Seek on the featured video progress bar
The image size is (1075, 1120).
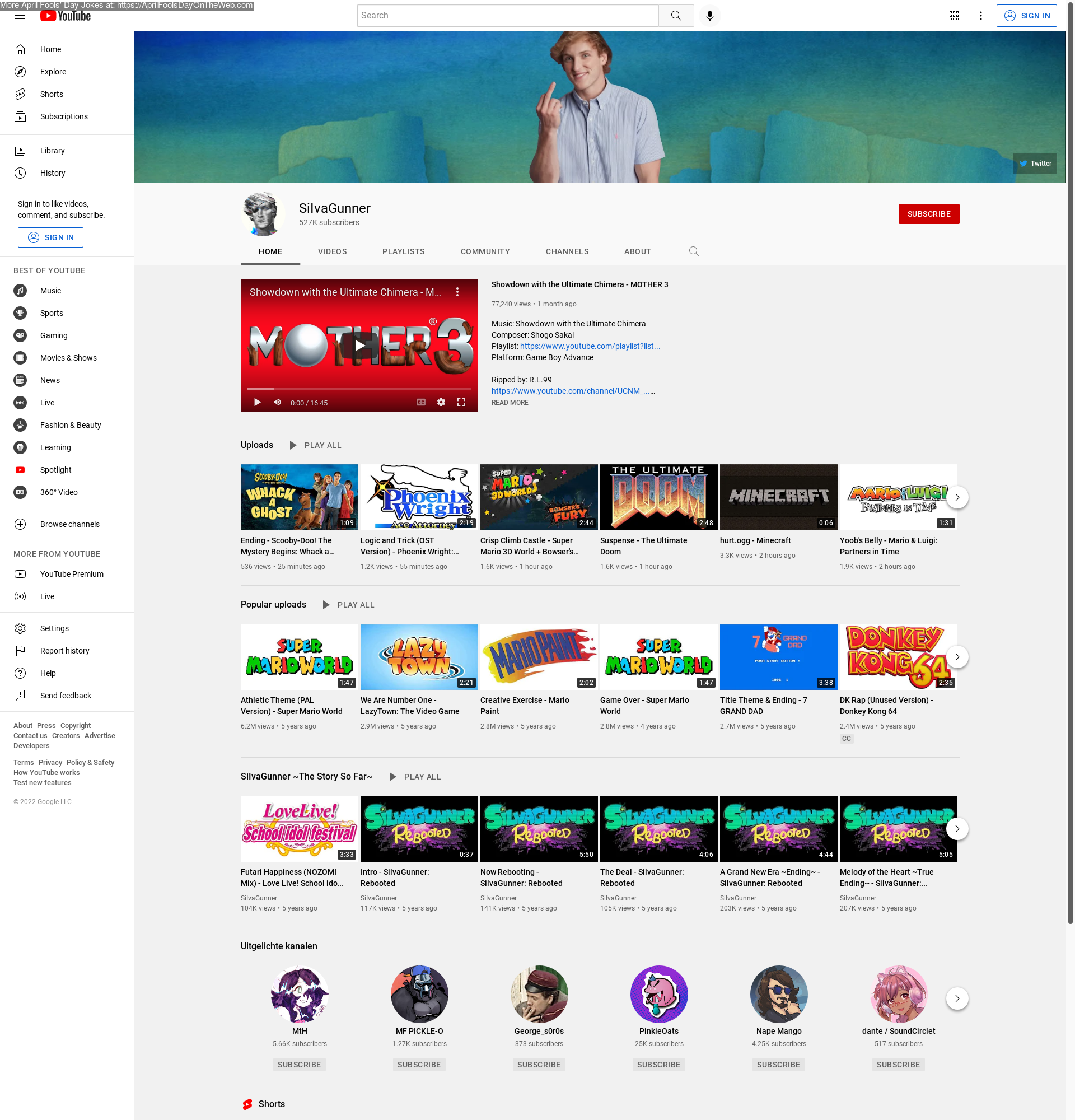[359, 389]
